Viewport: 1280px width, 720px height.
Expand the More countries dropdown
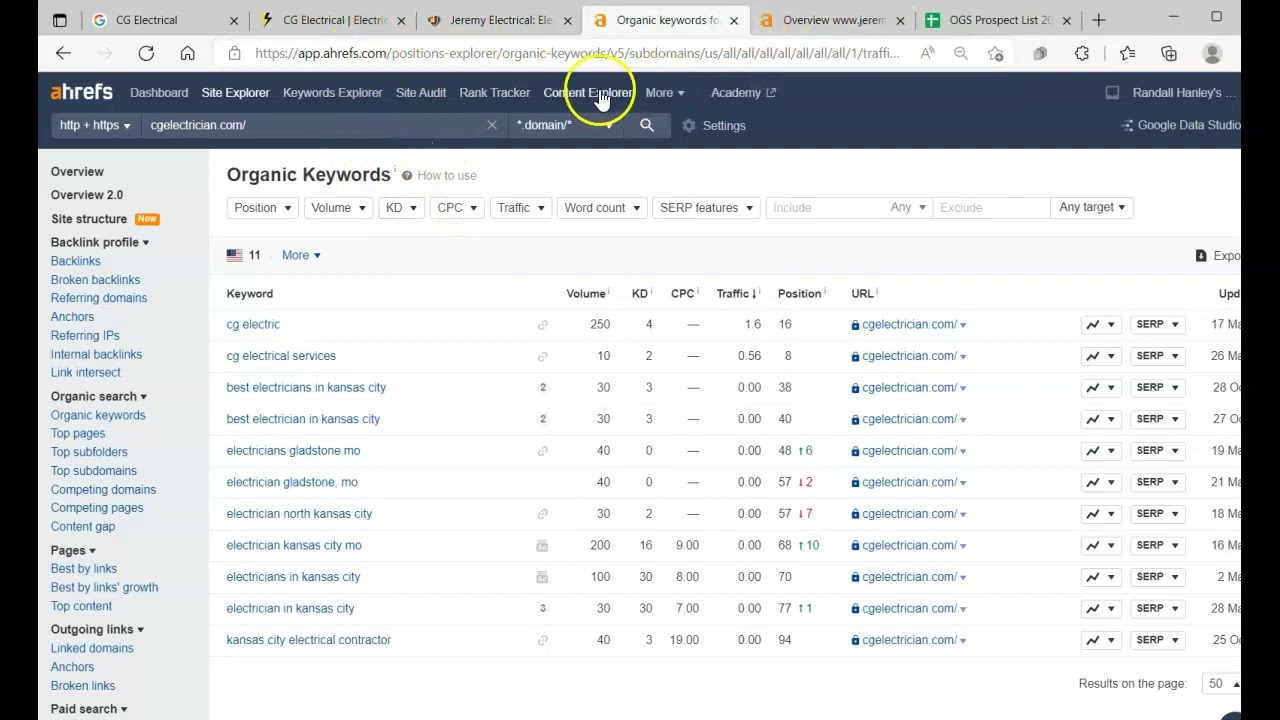click(301, 255)
